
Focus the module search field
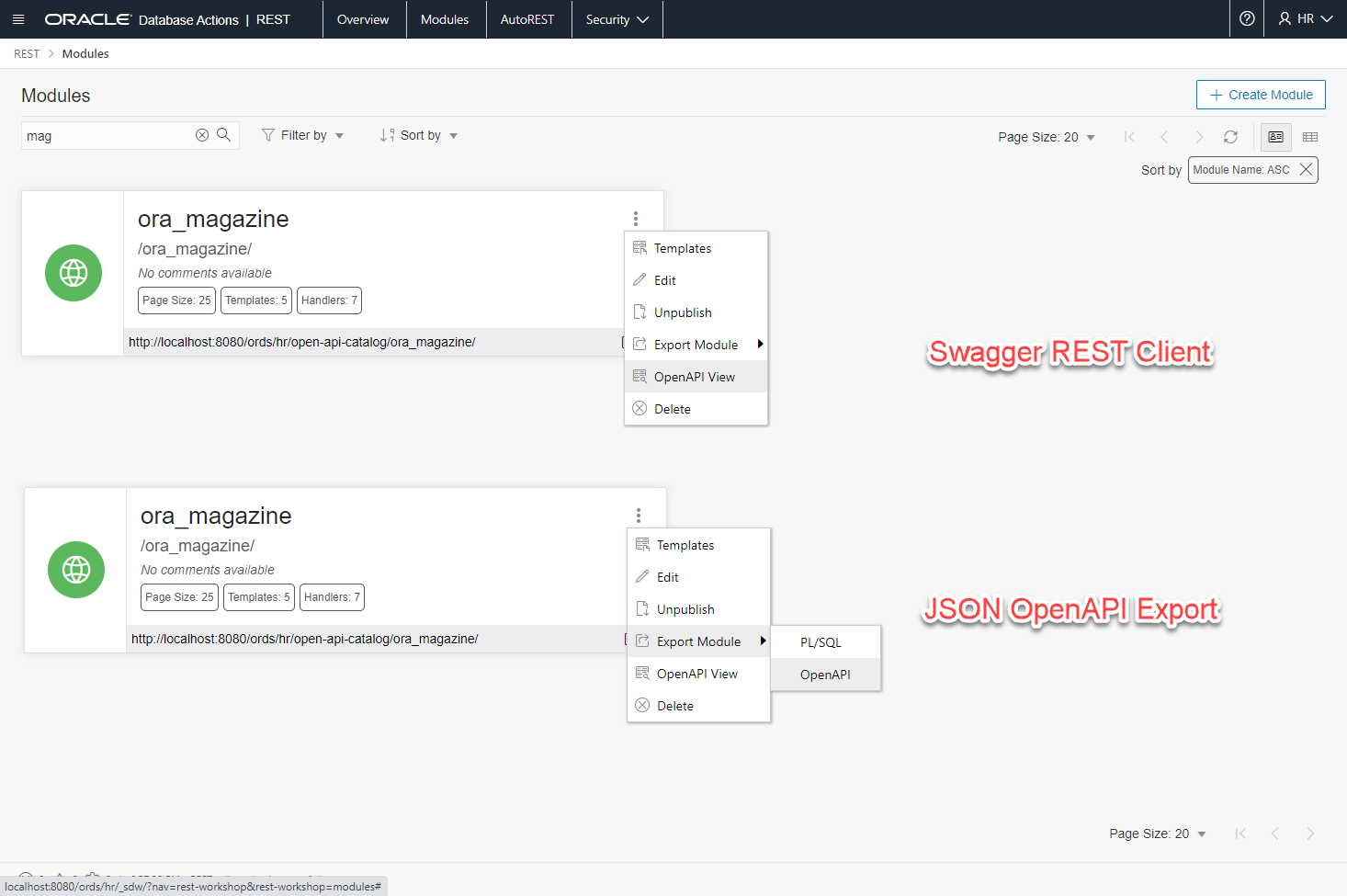(106, 135)
